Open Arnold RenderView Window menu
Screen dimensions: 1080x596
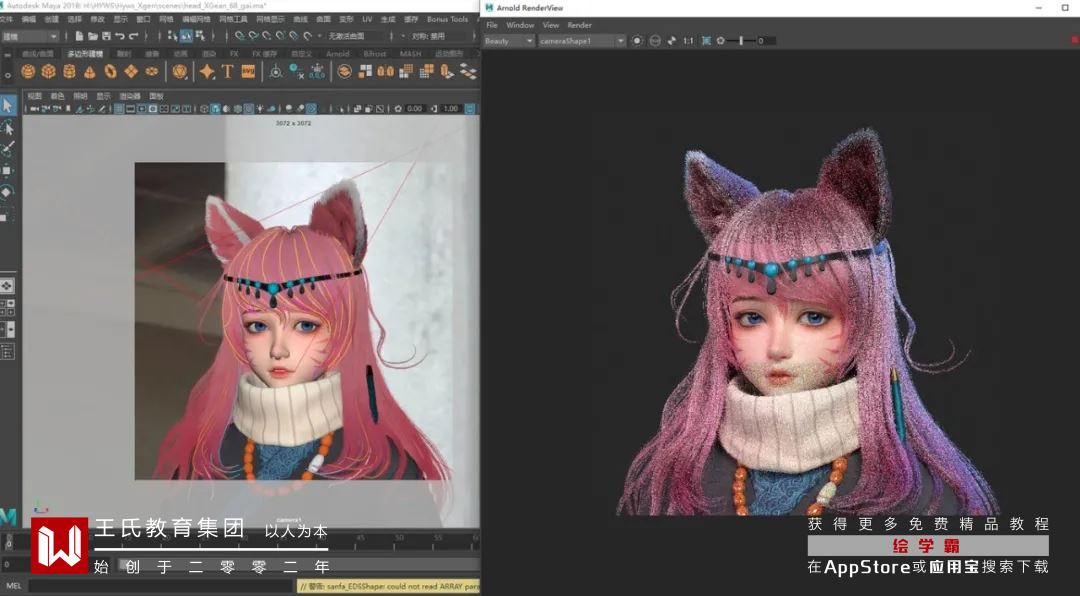[520, 25]
